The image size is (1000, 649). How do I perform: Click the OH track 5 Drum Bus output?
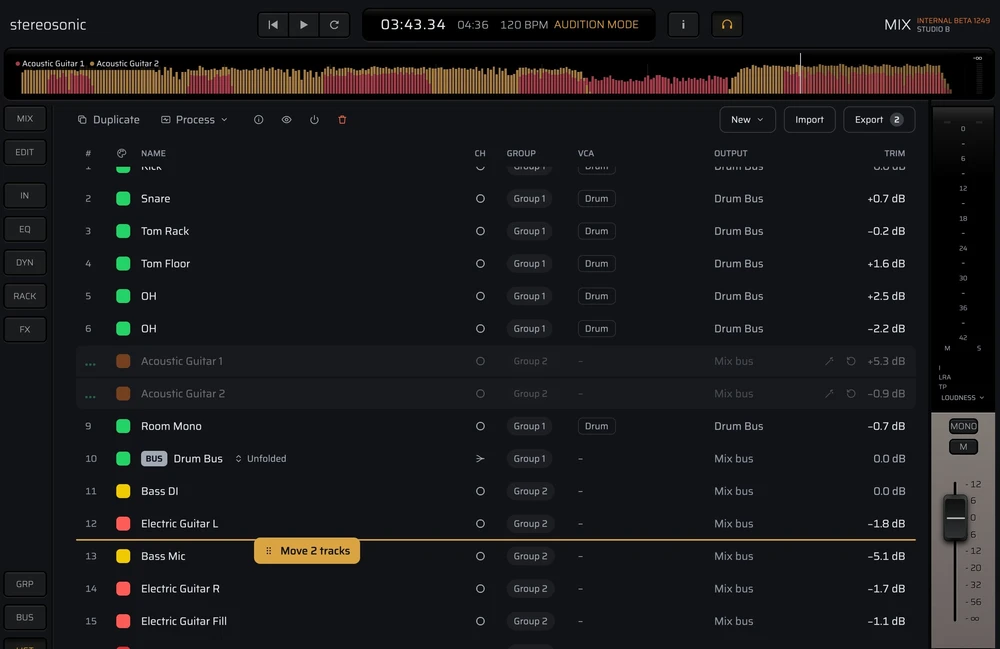click(739, 296)
